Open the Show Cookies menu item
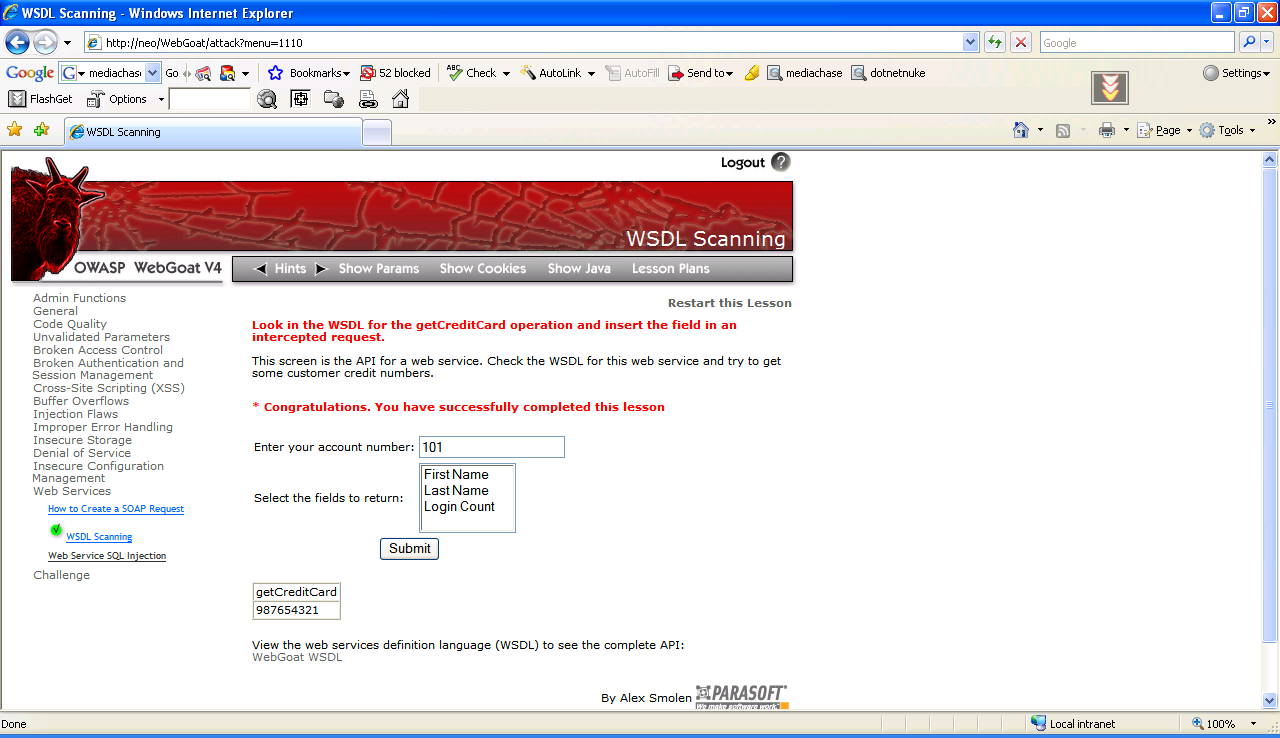The image size is (1280, 738). (x=482, y=269)
